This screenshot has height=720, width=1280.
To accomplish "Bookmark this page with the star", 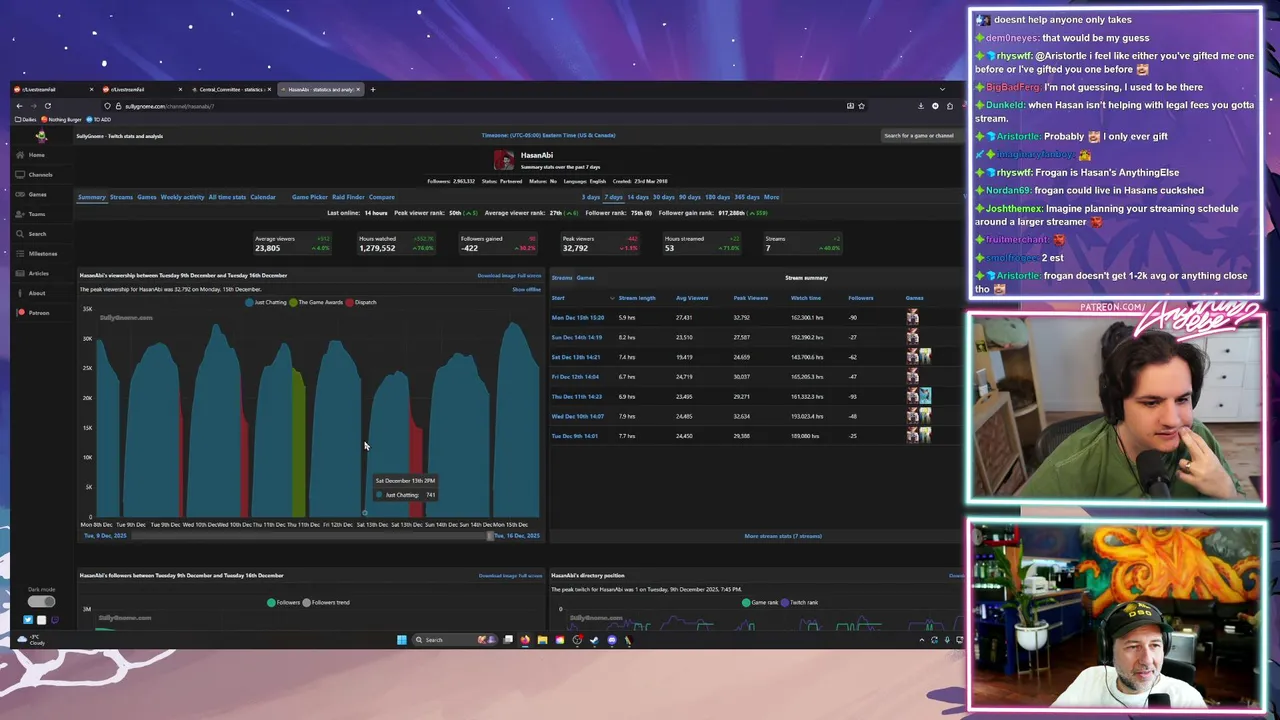I will [x=861, y=105].
